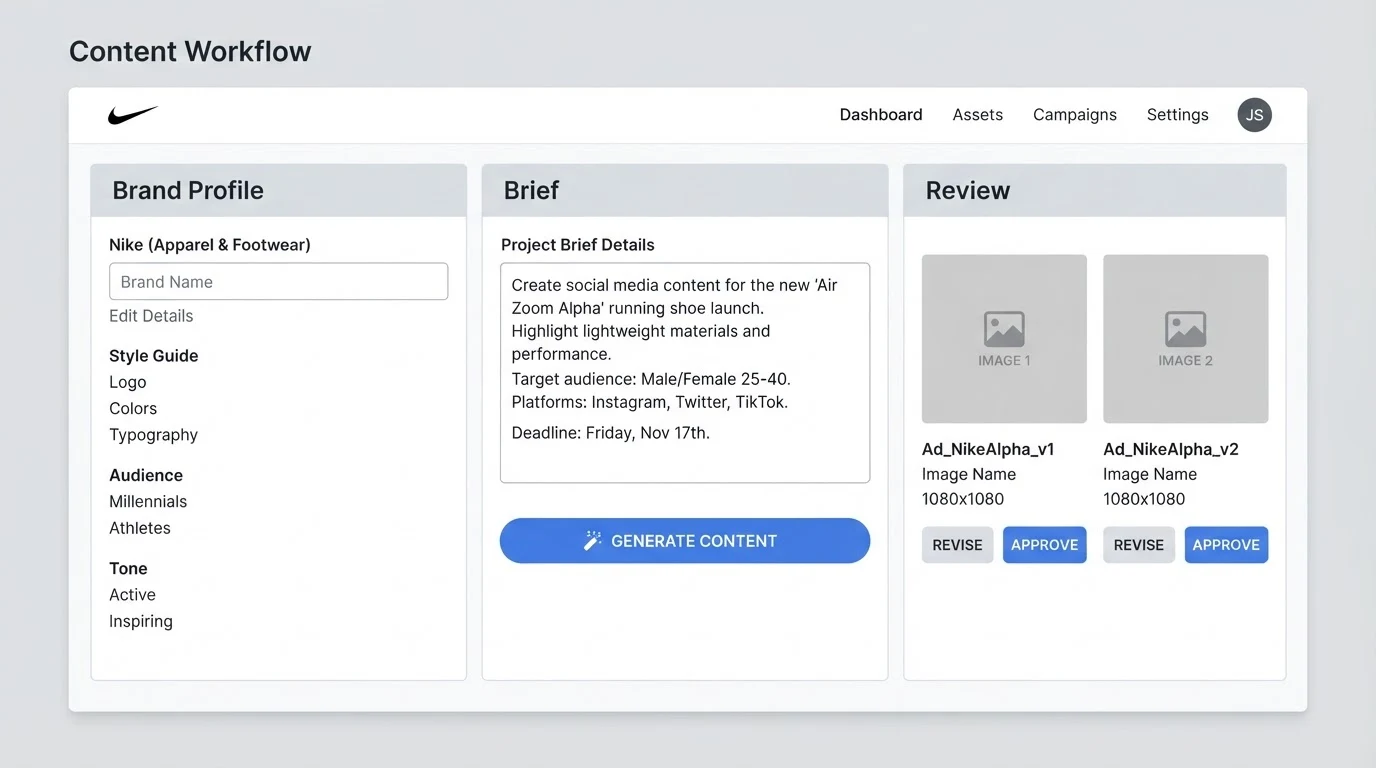Open the JS user avatar
Screen dimensions: 1376x768
(1254, 115)
